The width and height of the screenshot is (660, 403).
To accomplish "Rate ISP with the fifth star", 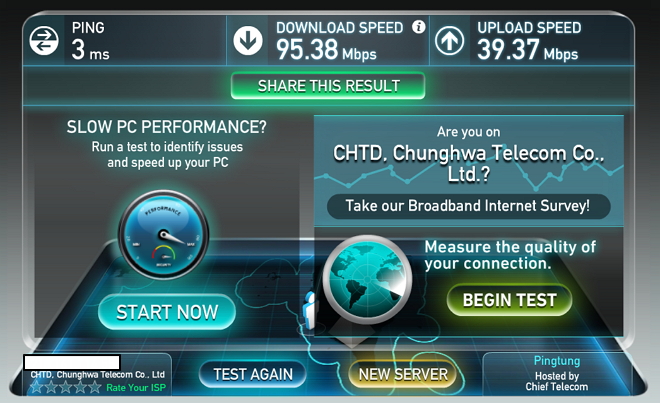I will [x=94, y=387].
